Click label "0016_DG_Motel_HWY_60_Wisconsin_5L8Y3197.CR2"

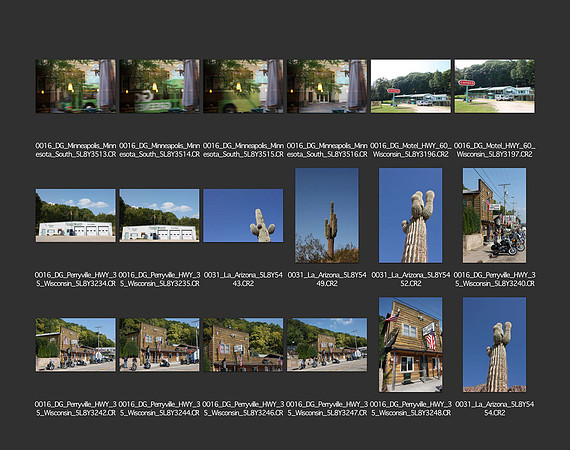(494, 150)
